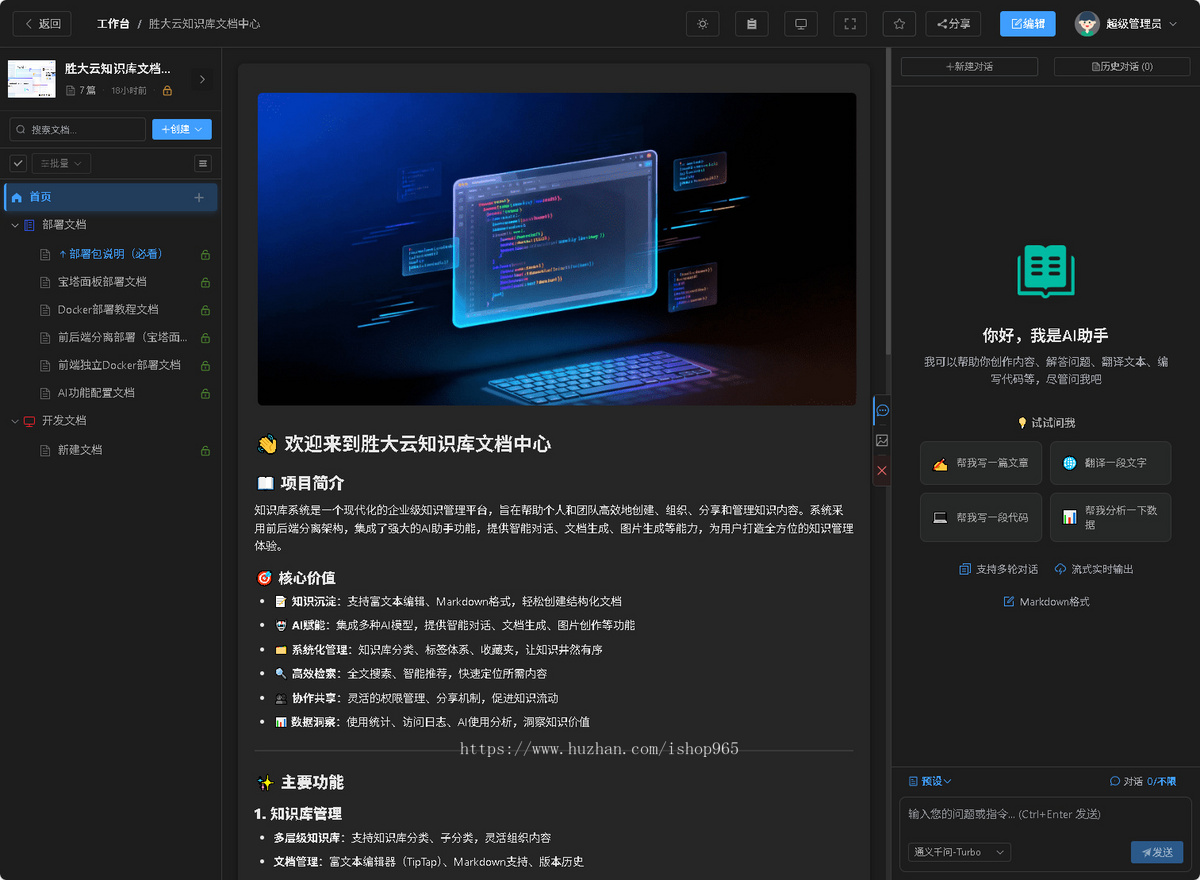Favorite this knowledge base via star icon
The image size is (1200, 880).
[x=899, y=24]
